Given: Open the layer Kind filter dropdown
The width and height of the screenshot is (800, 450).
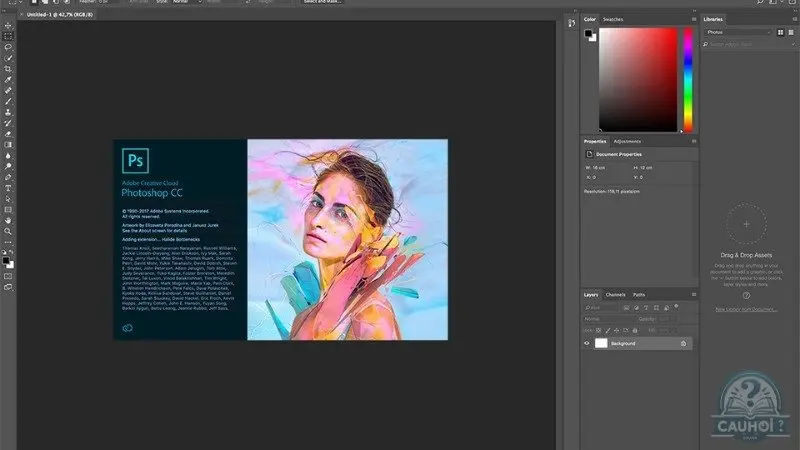Looking at the screenshot, I should tap(601, 308).
